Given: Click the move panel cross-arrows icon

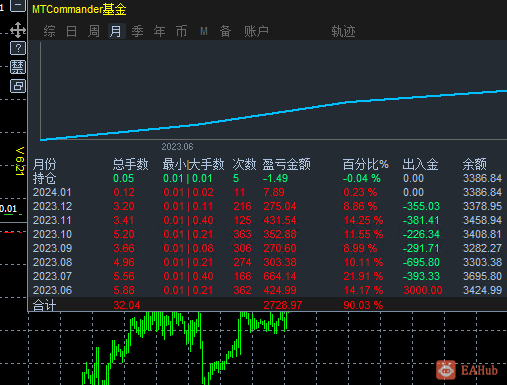Looking at the screenshot, I should (x=18, y=30).
